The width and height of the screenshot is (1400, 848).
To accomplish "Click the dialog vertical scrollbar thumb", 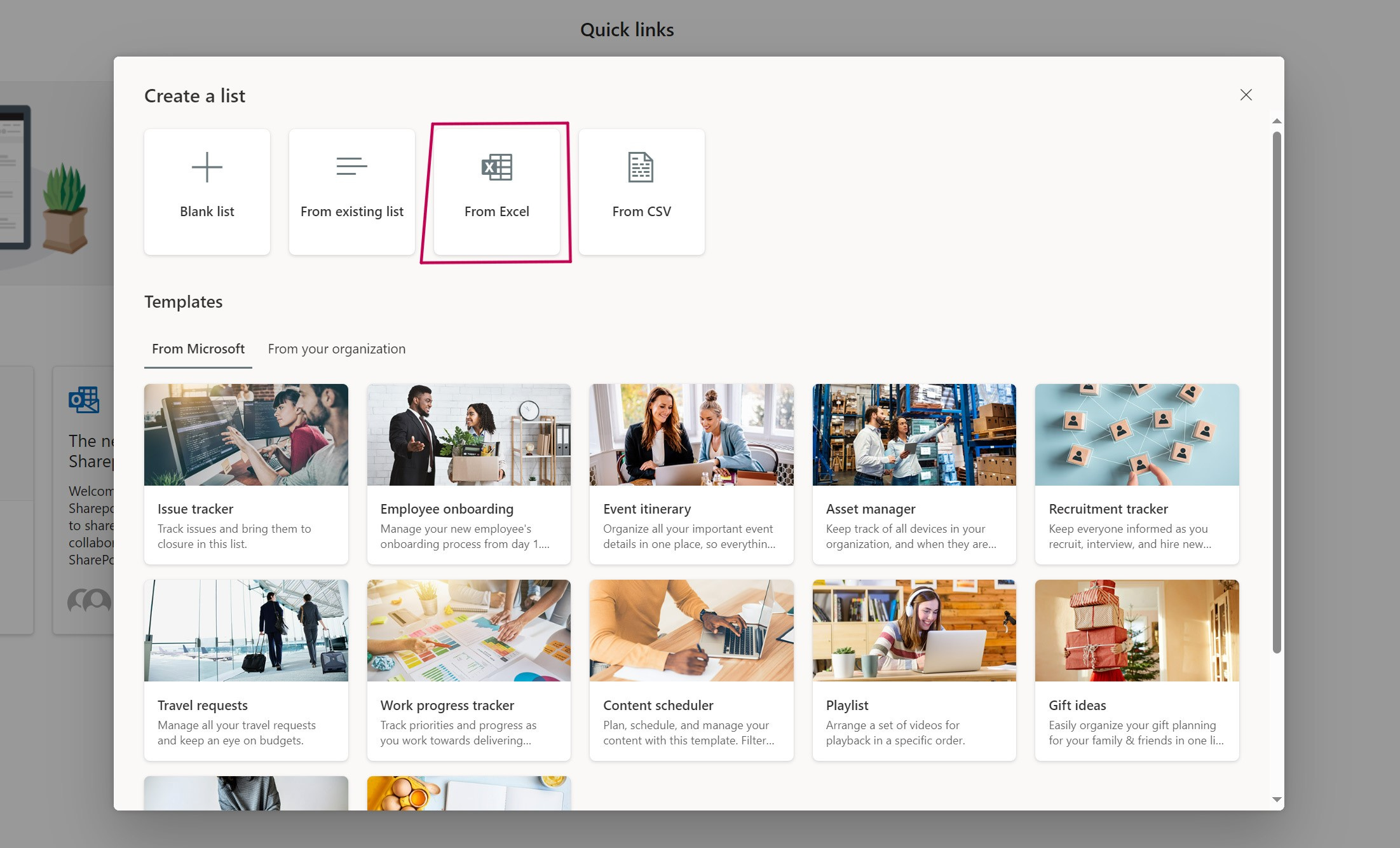I will tap(1277, 392).
